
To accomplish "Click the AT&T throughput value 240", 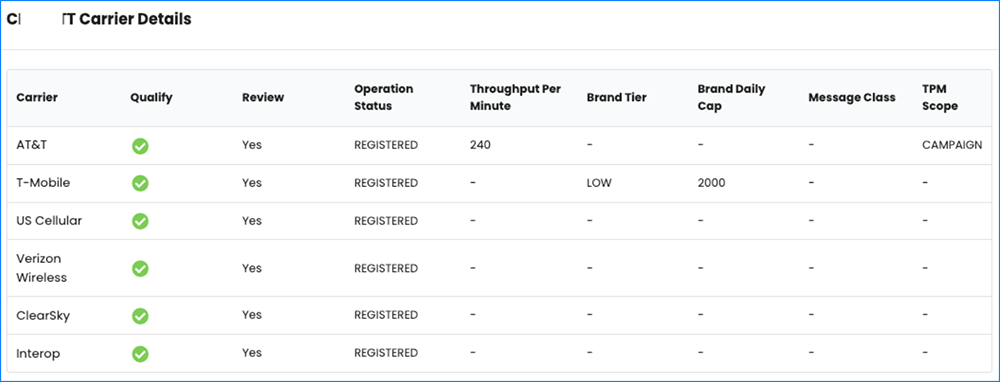I will coord(480,145).
